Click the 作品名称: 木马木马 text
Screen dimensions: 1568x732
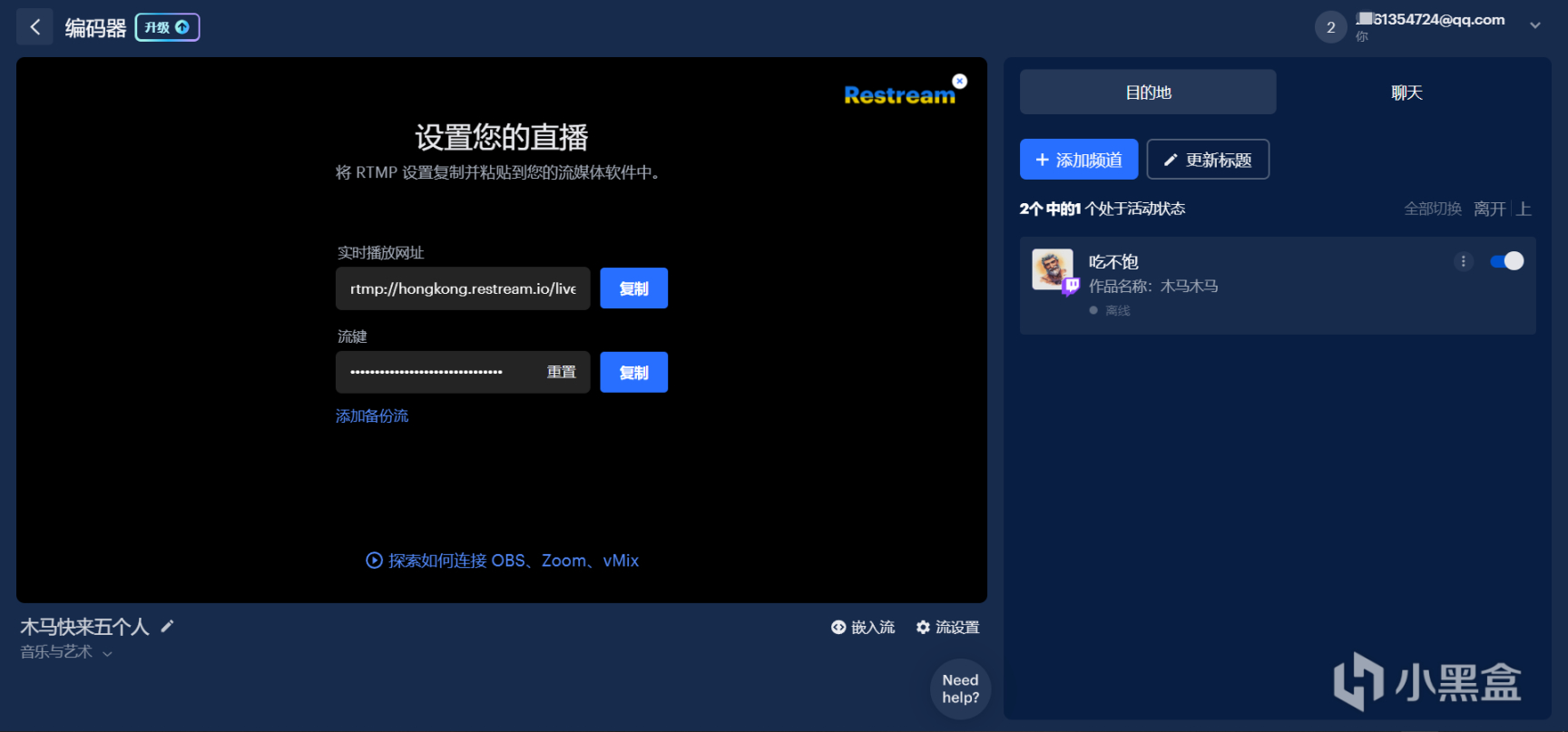1153,287
